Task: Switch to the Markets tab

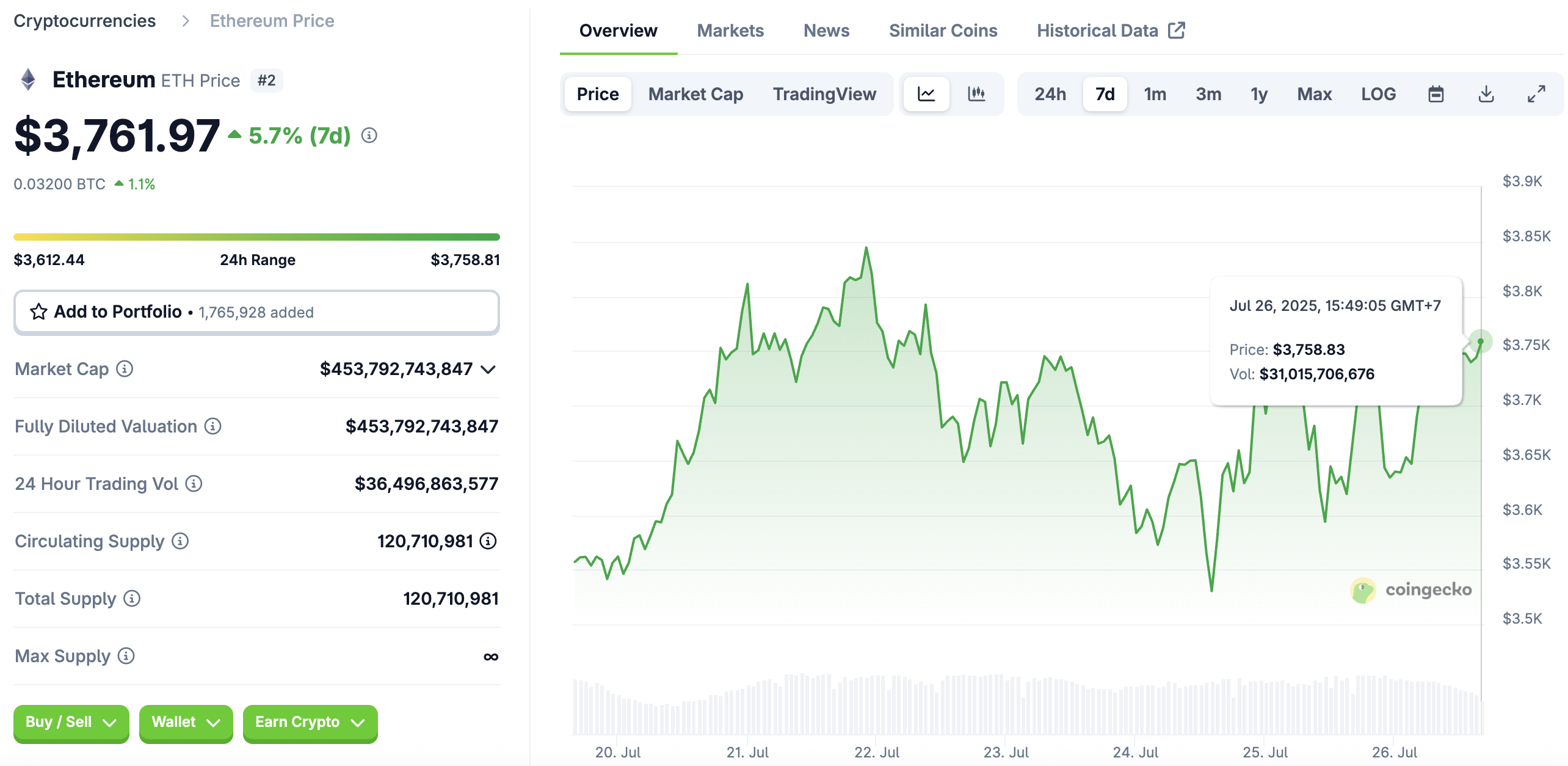Action: tap(730, 31)
